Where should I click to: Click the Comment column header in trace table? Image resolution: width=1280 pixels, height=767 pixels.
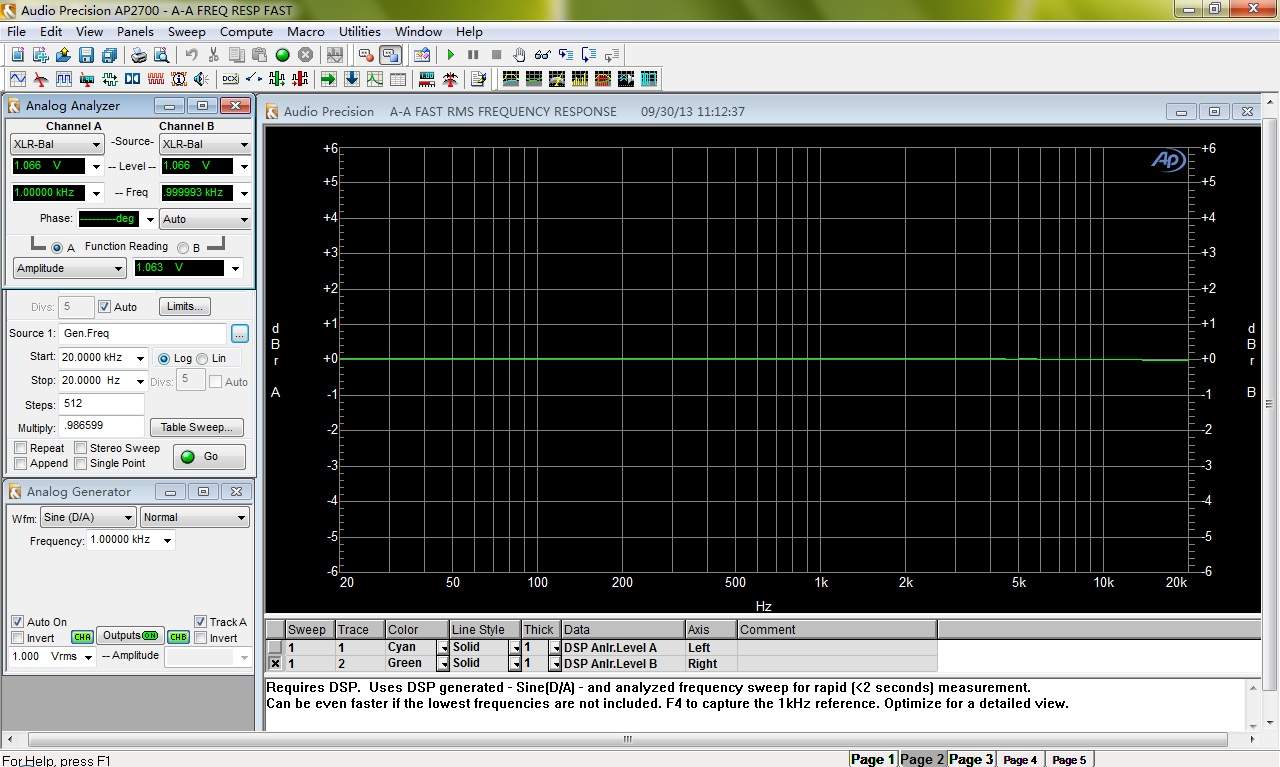pos(837,629)
